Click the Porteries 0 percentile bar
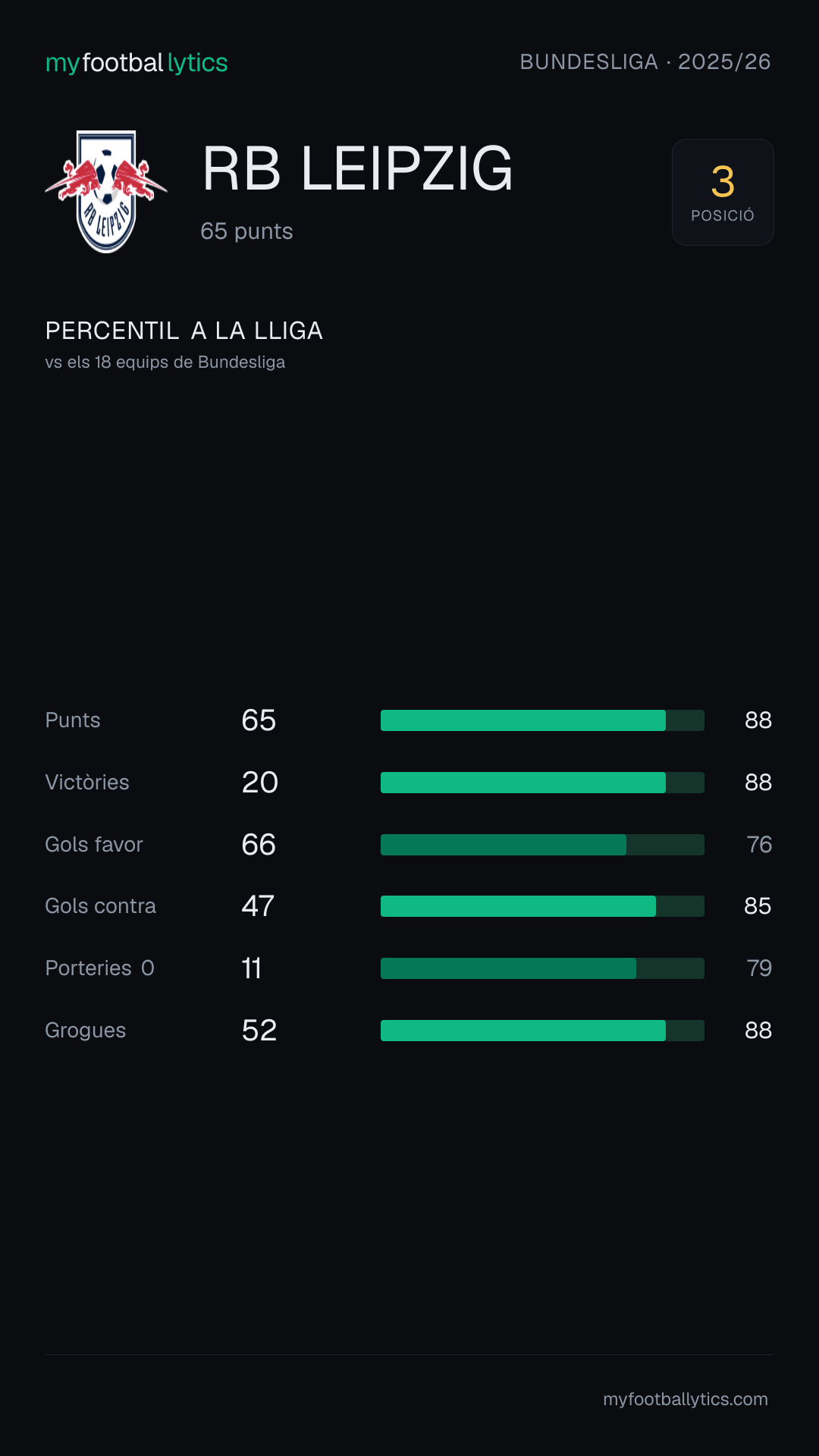This screenshot has width=819, height=1456. click(542, 968)
